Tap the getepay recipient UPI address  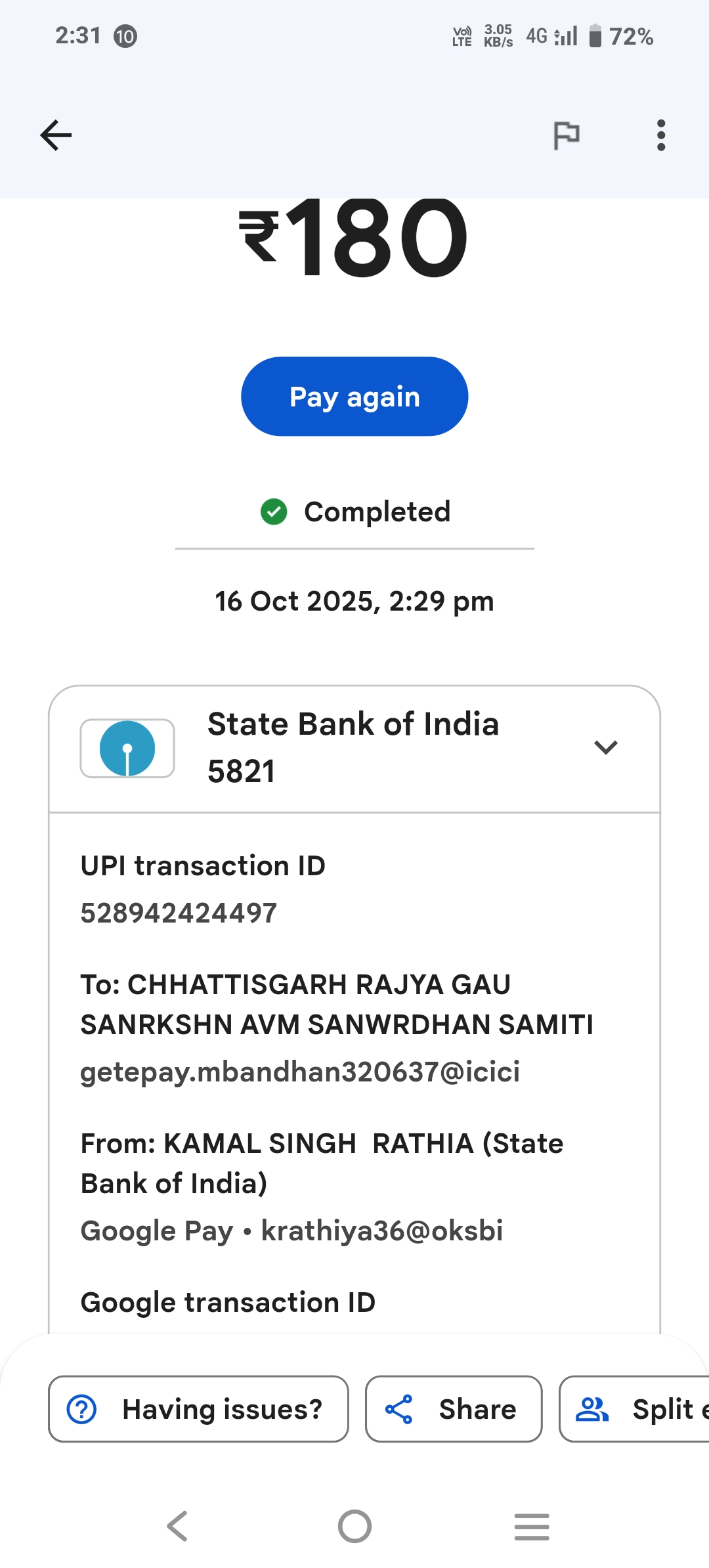300,1072
